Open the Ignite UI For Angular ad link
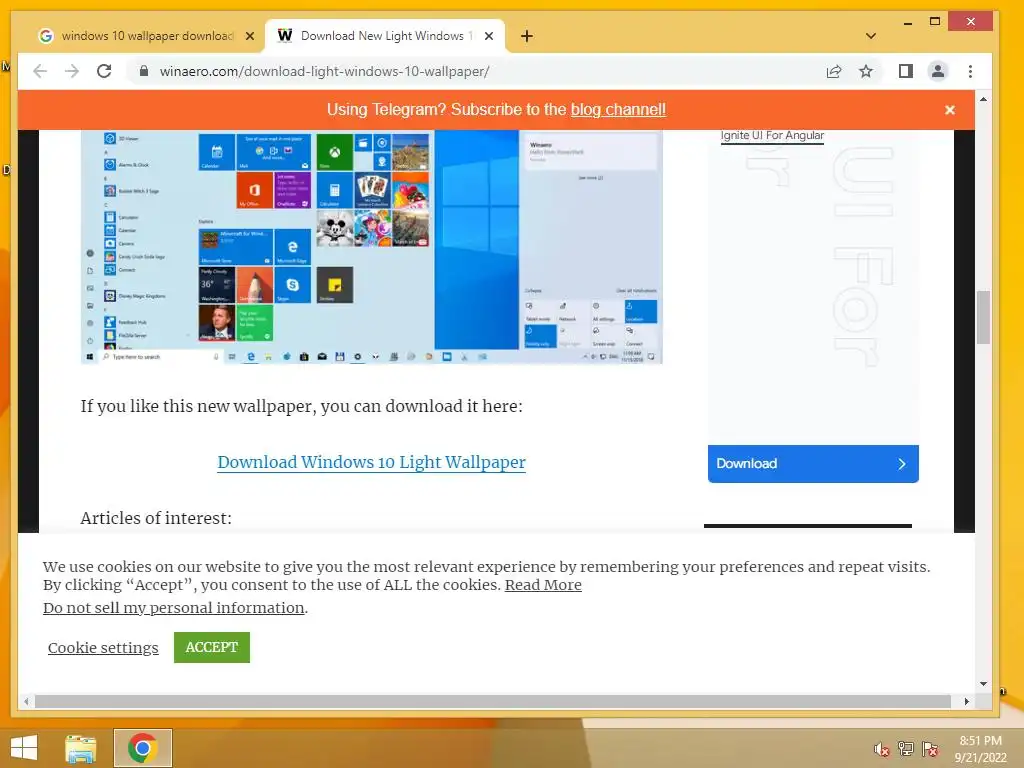Screen dimensions: 1024x768 click(772, 135)
